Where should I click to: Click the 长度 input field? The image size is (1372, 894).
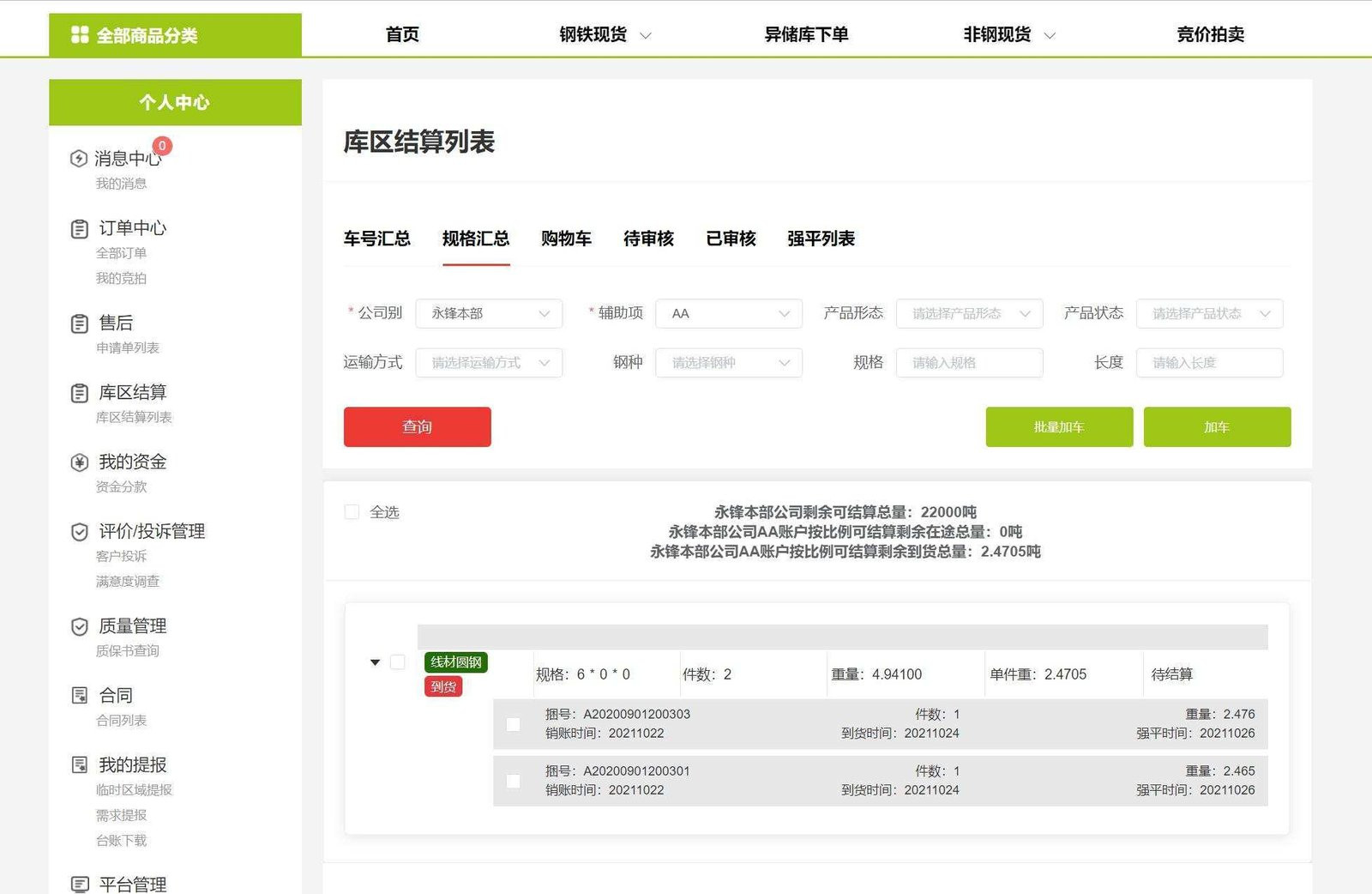click(1209, 362)
